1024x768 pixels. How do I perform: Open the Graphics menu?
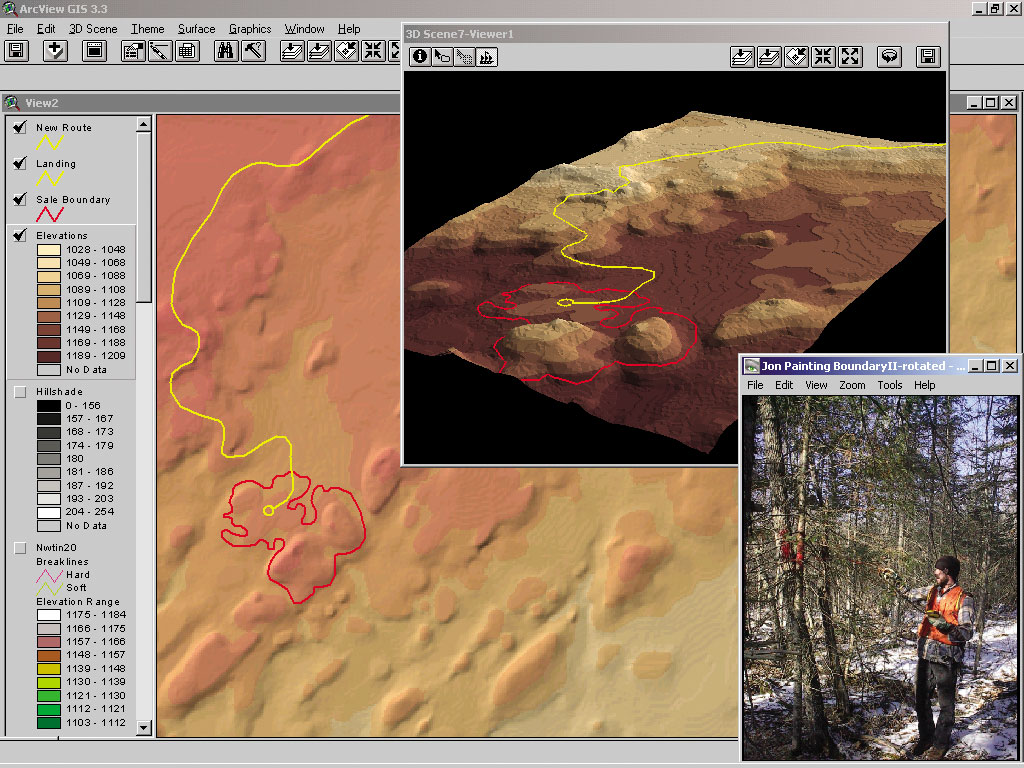click(250, 29)
